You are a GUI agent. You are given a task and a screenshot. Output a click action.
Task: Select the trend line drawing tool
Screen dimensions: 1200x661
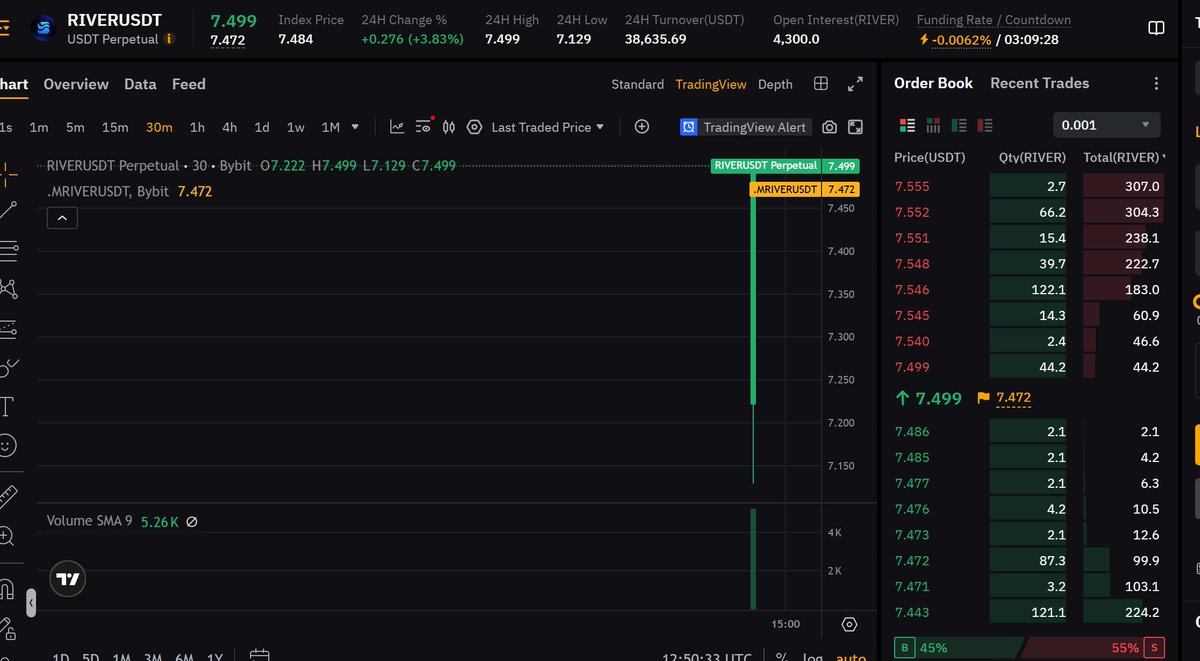coord(8,210)
